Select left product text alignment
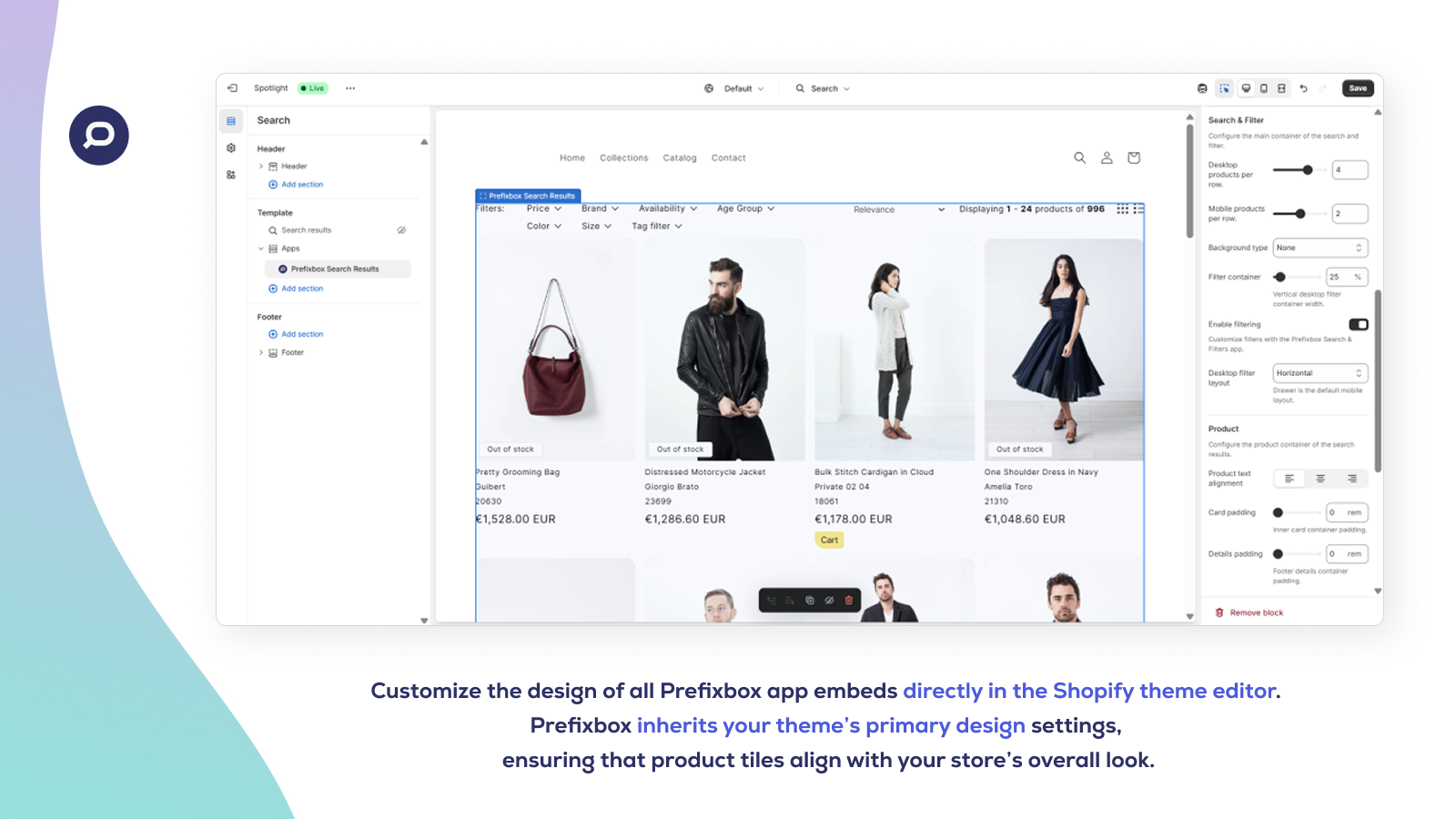 coord(1289,479)
